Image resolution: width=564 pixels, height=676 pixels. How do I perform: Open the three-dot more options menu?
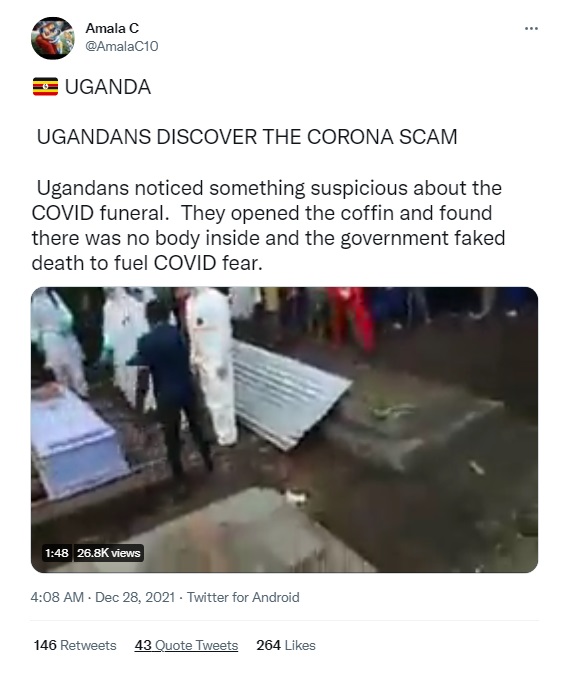coord(531,28)
